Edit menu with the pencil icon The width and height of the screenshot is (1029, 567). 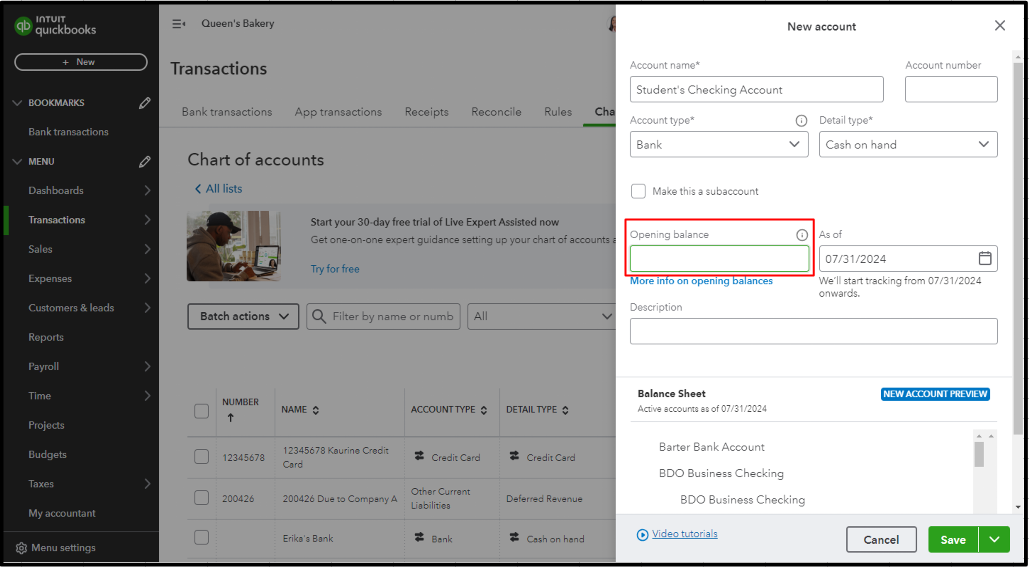coord(144,161)
